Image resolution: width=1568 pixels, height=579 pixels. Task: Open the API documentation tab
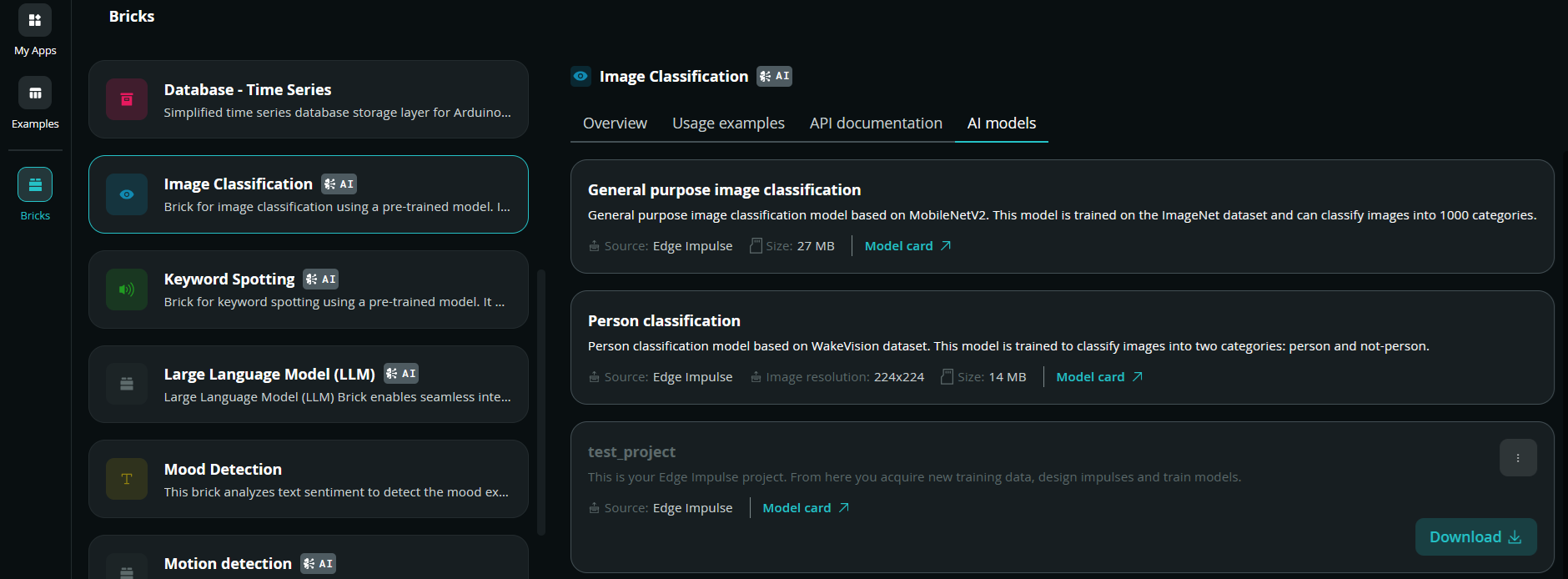point(876,123)
